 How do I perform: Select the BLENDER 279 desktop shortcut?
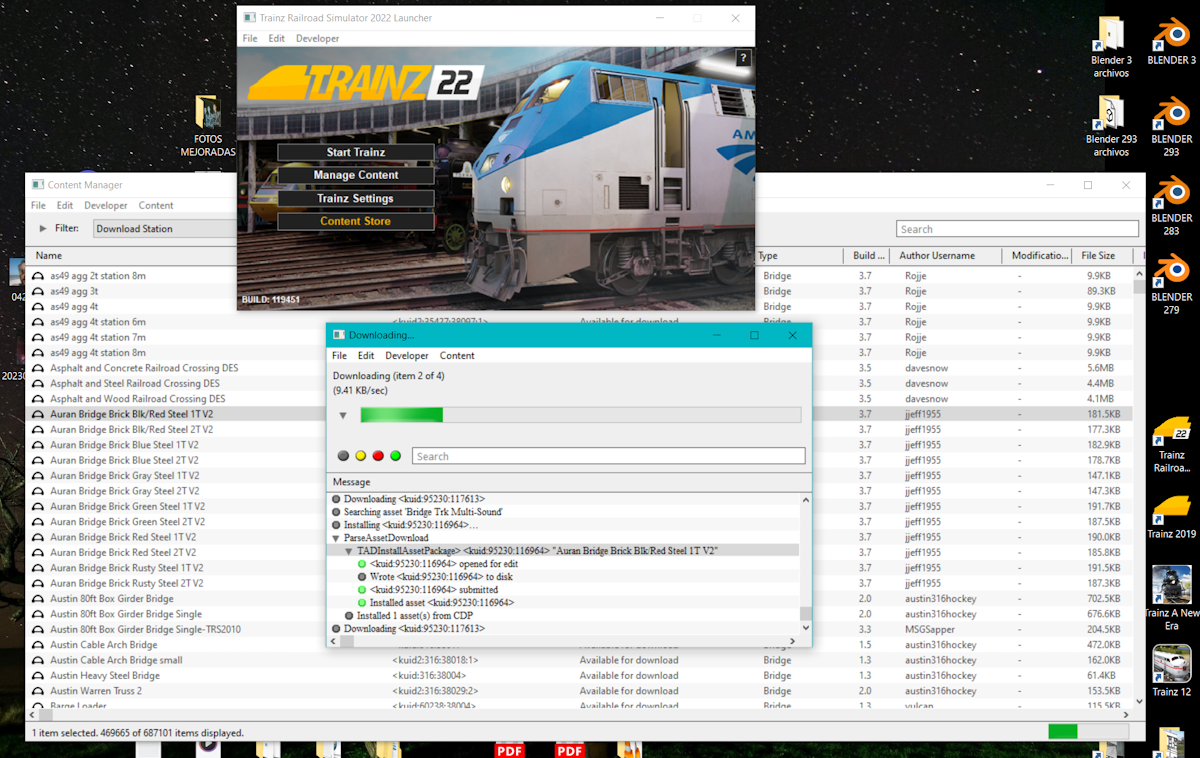click(x=1171, y=284)
